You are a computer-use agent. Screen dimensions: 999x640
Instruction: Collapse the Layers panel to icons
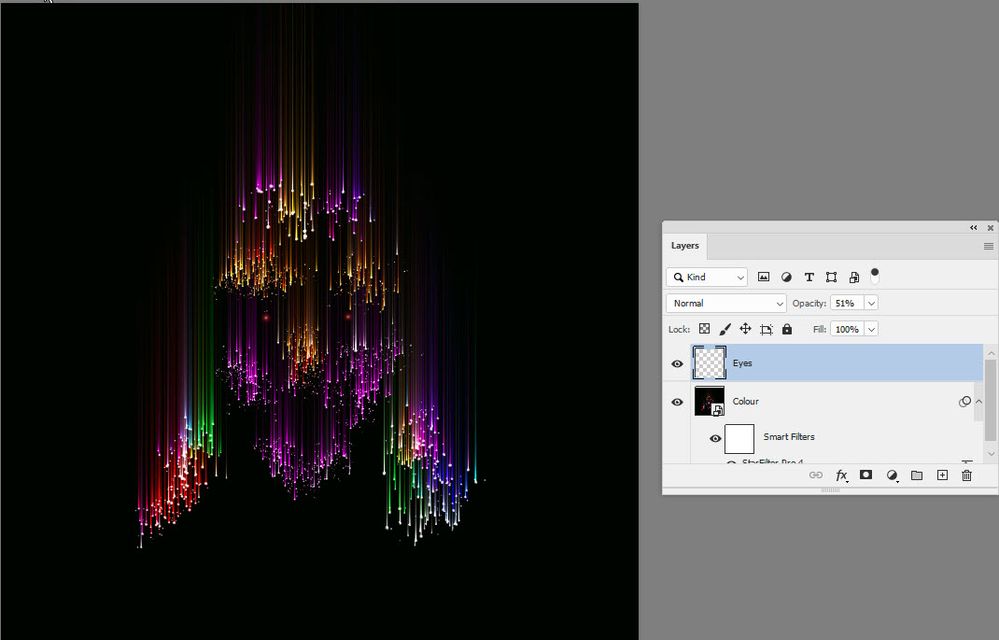974,227
